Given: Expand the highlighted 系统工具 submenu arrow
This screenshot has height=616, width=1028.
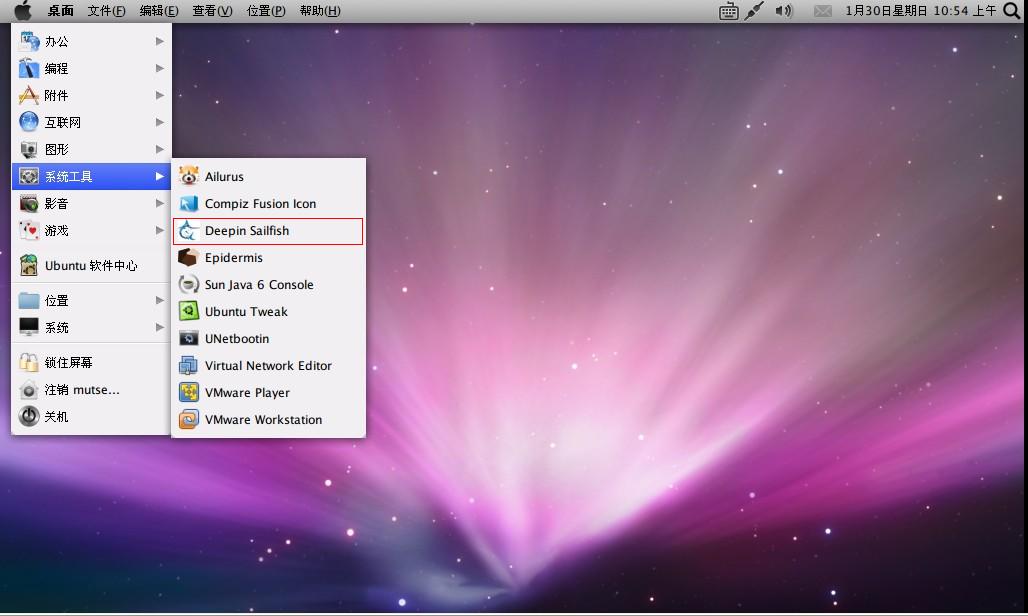Looking at the screenshot, I should click(159, 176).
